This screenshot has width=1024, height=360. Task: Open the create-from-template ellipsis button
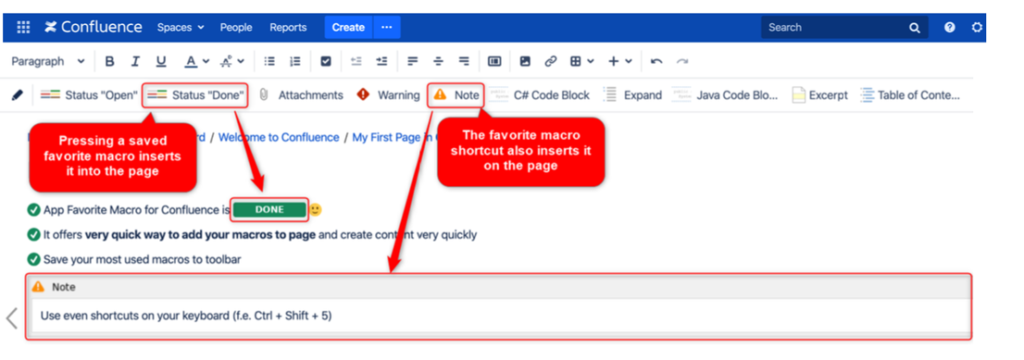387,27
